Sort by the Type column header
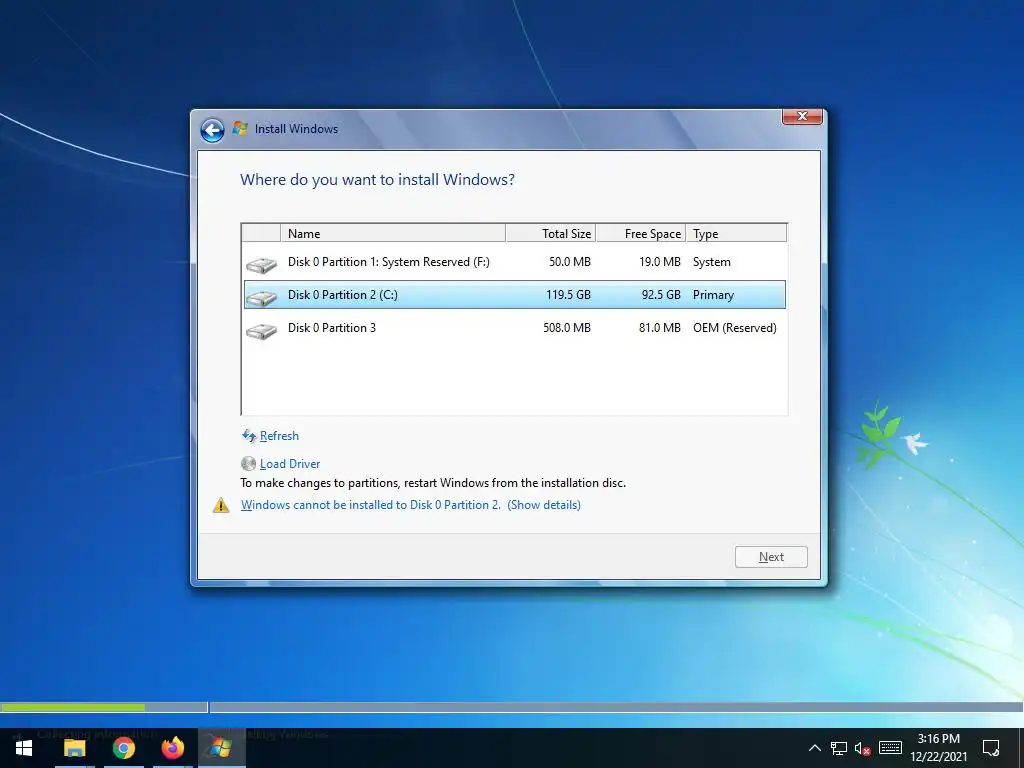This screenshot has width=1024, height=768. (x=736, y=233)
